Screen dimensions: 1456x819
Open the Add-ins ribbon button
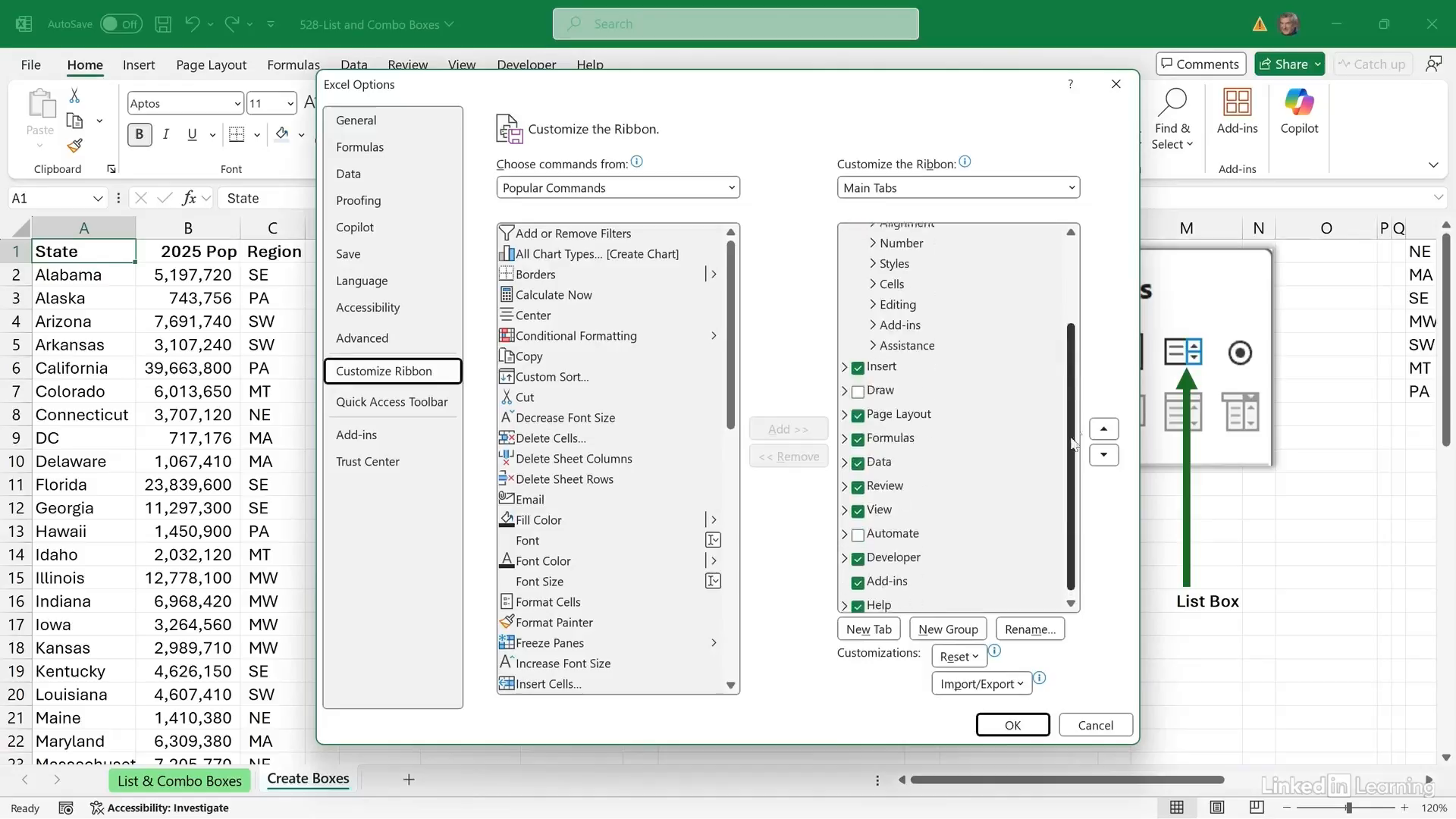(x=1237, y=112)
